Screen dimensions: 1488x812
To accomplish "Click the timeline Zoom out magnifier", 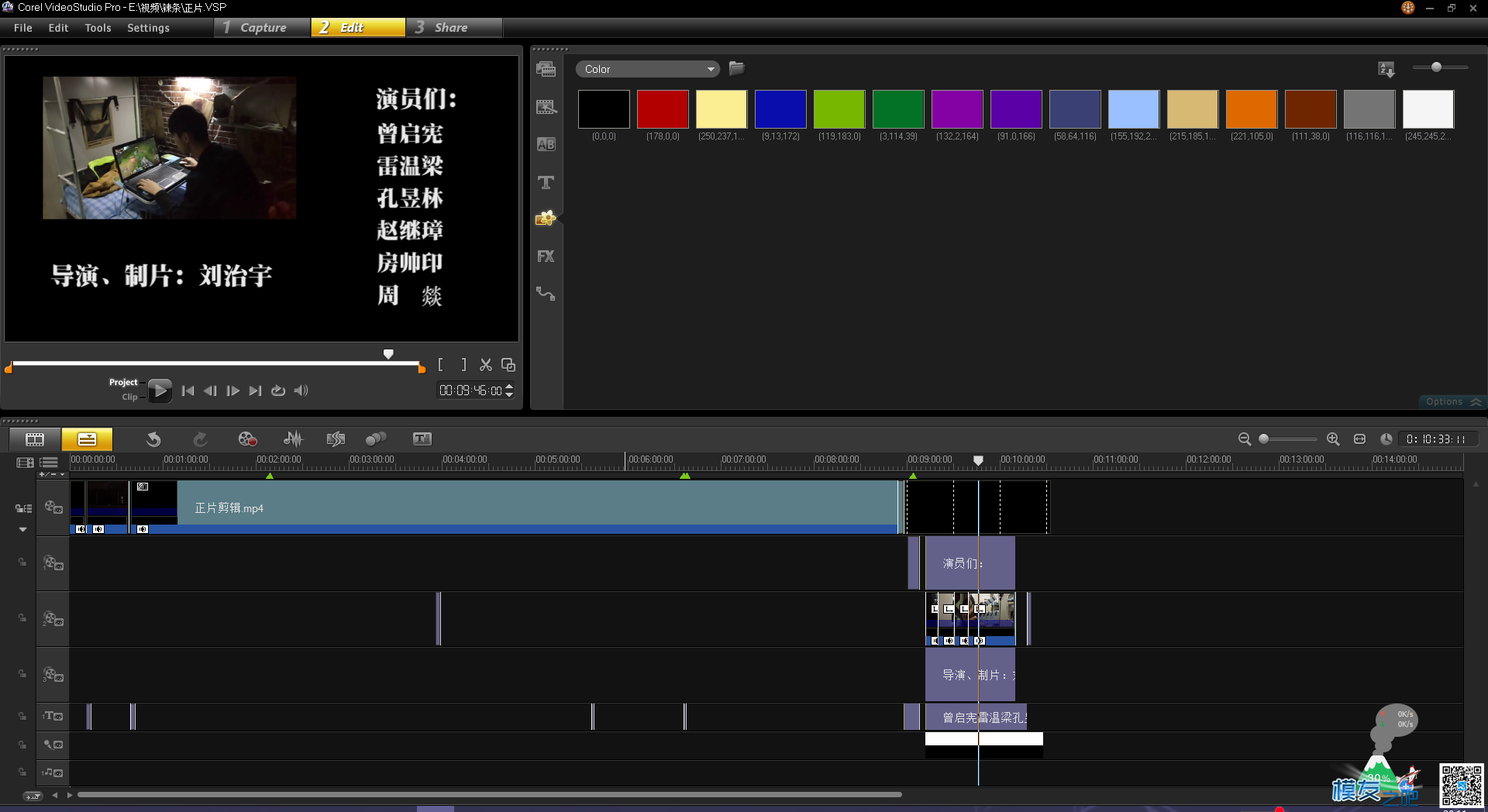I will (1245, 439).
